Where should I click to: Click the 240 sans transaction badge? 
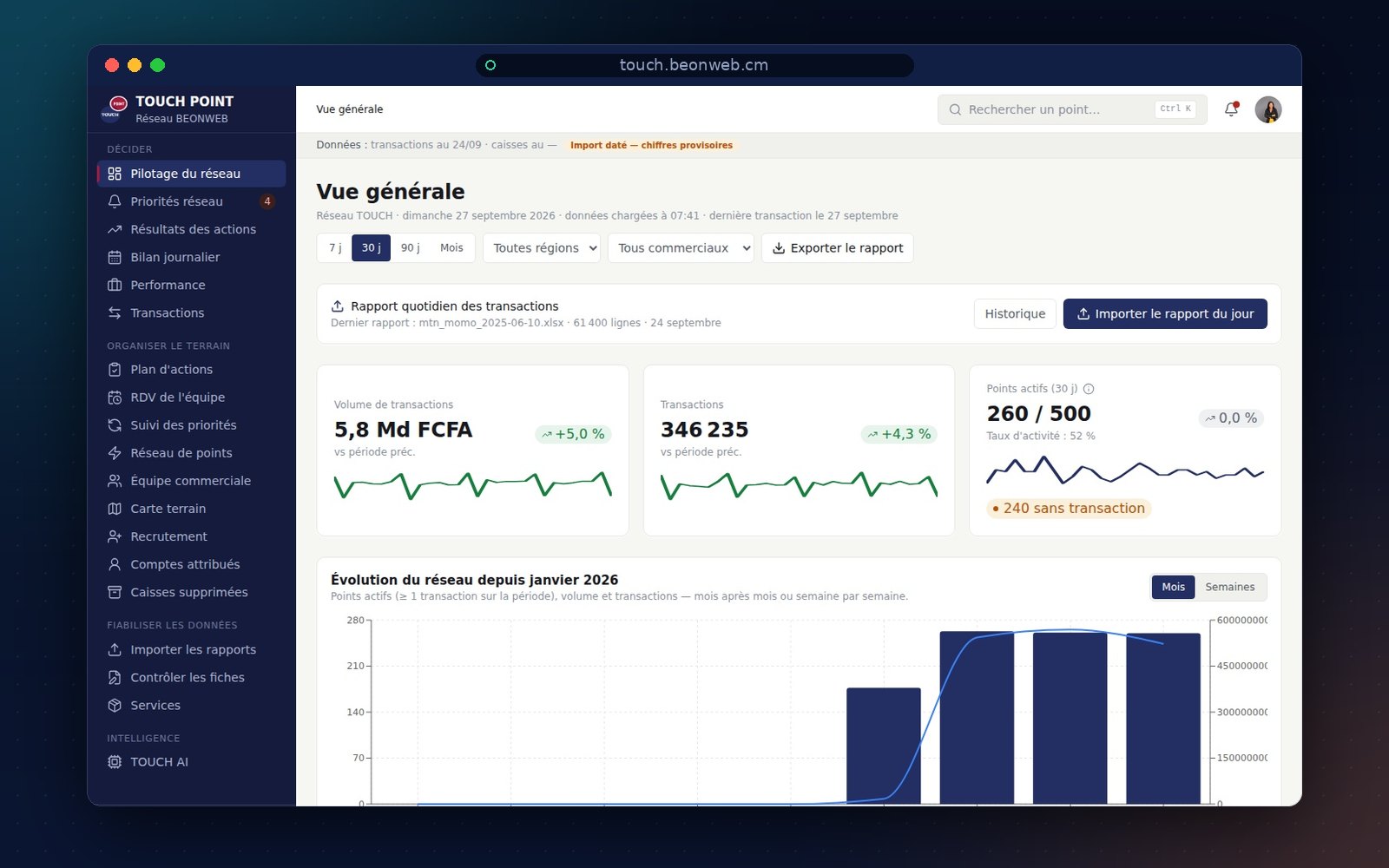click(x=1069, y=509)
